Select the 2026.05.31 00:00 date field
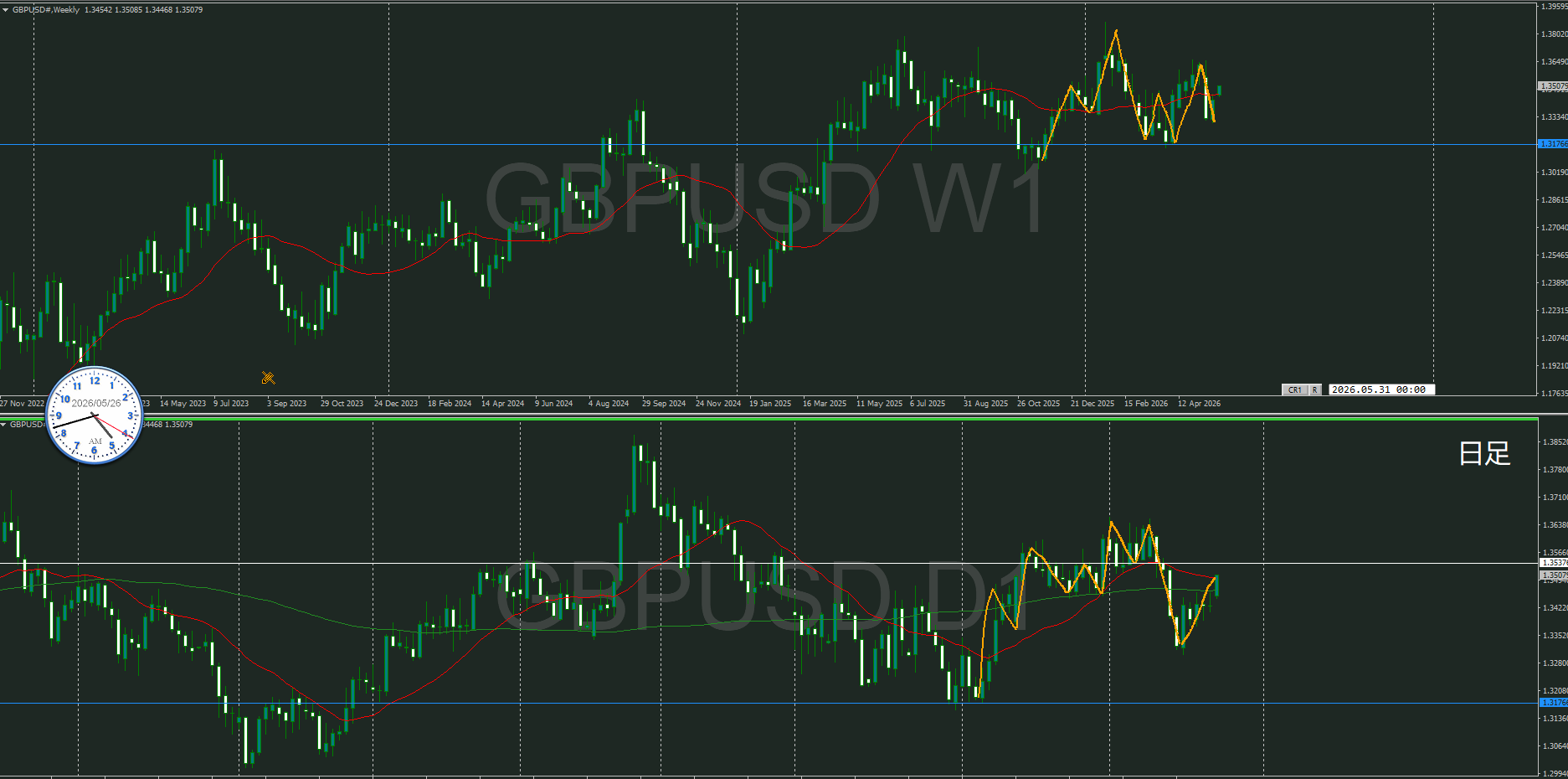The width and height of the screenshot is (1568, 779). click(1381, 389)
